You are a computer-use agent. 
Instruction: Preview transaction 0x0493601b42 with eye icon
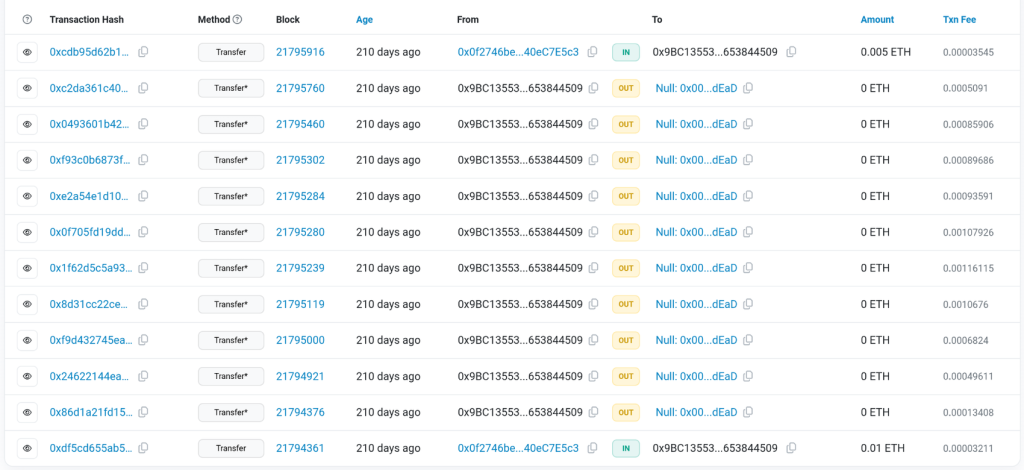27,124
